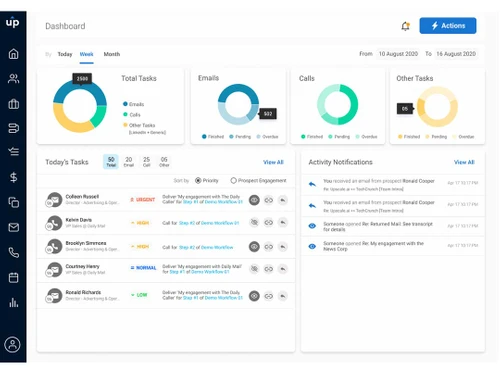The height and width of the screenshot is (375, 500).
Task: Open the mail envelope icon in sidebar
Action: pyautogui.click(x=13, y=227)
